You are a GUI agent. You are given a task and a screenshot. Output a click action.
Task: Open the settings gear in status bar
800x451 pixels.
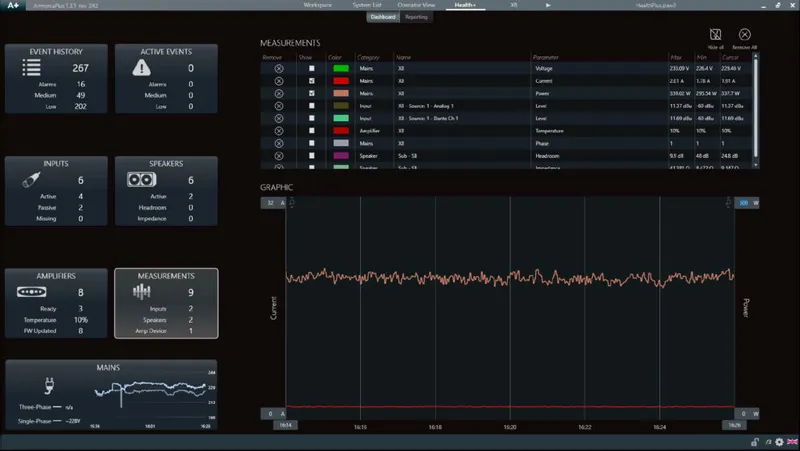[779, 442]
